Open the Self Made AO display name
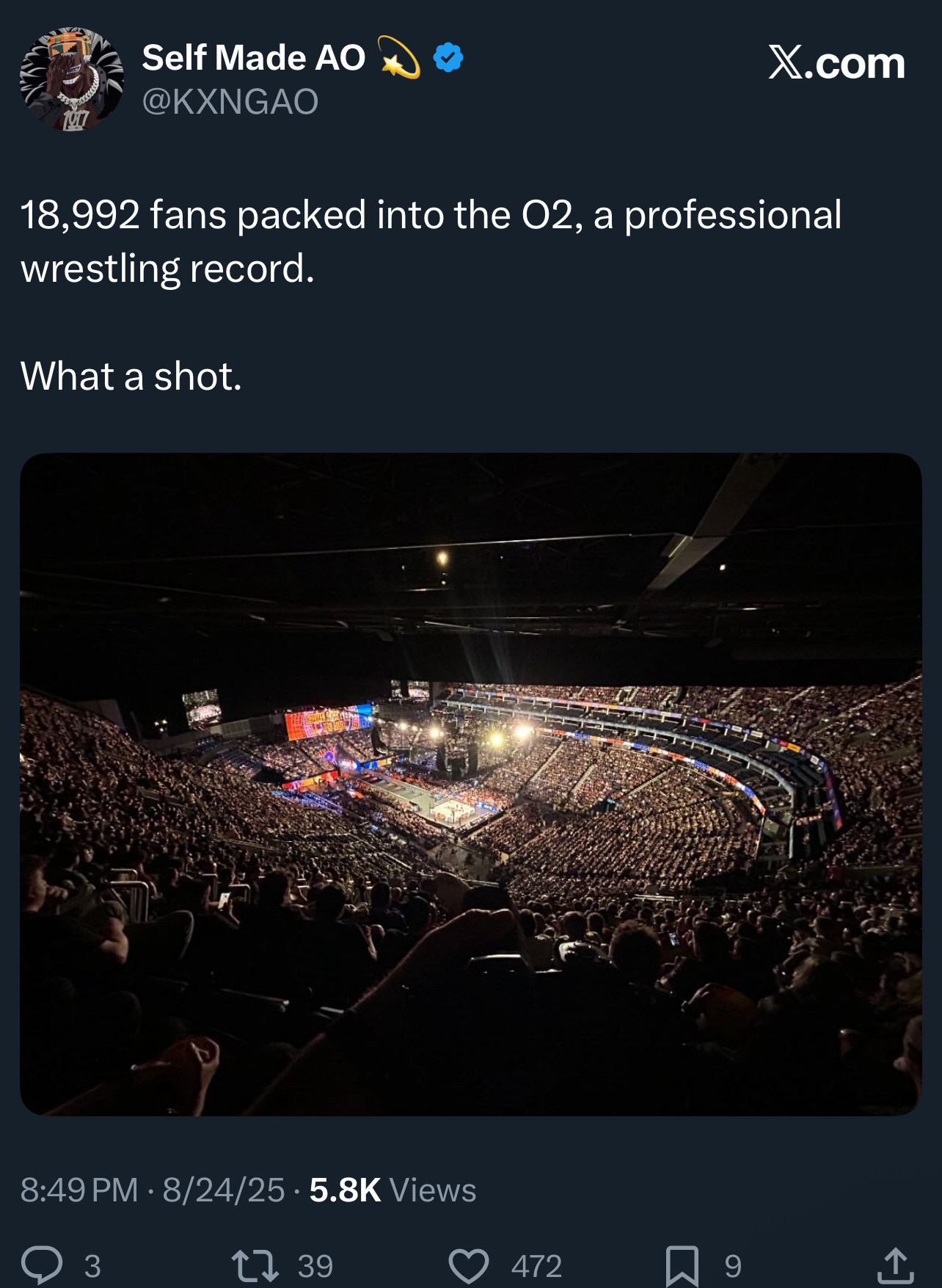This screenshot has height=1288, width=942. (x=253, y=57)
